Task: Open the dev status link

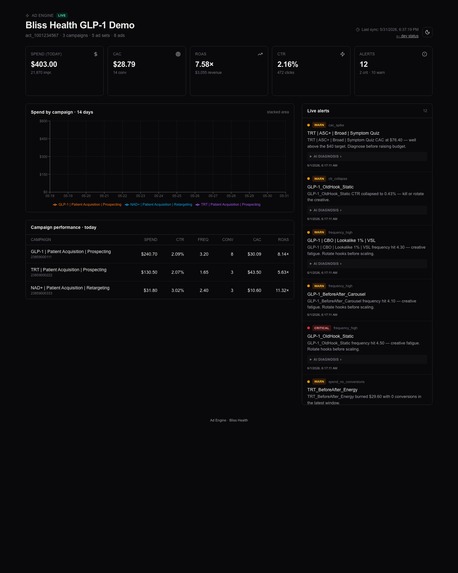Action: coord(407,36)
